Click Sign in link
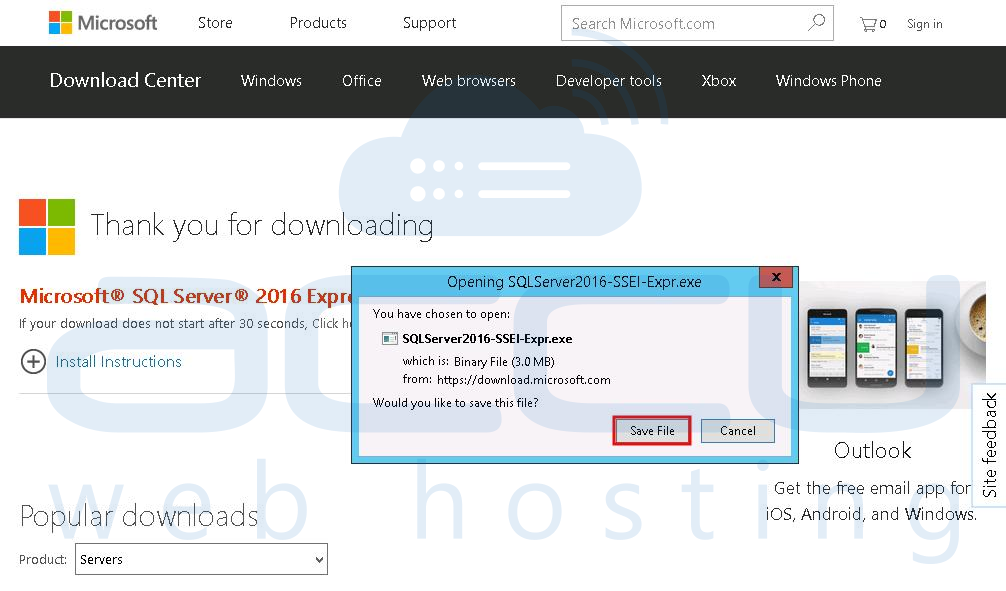 925,24
